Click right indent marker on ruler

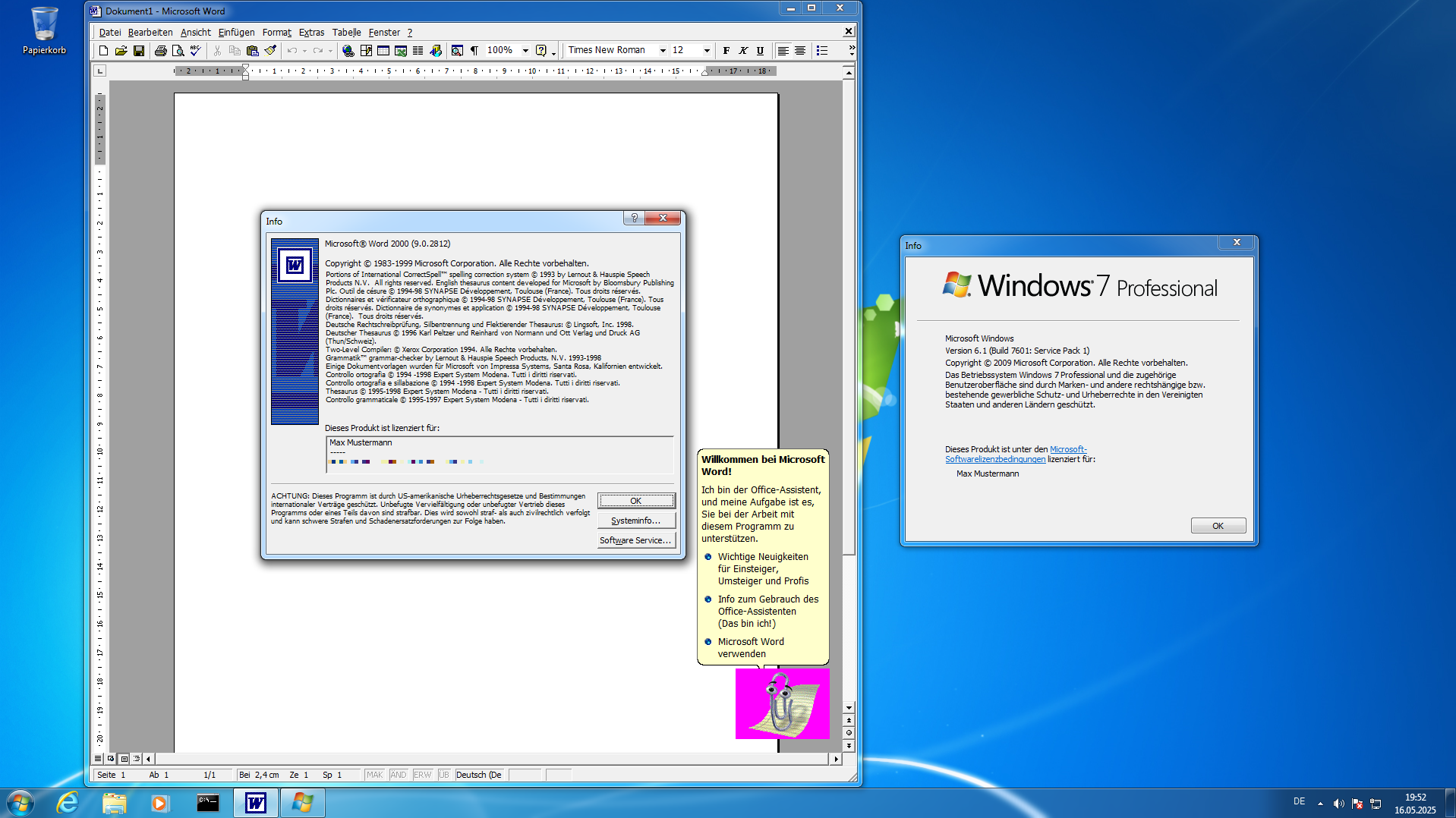coord(704,73)
